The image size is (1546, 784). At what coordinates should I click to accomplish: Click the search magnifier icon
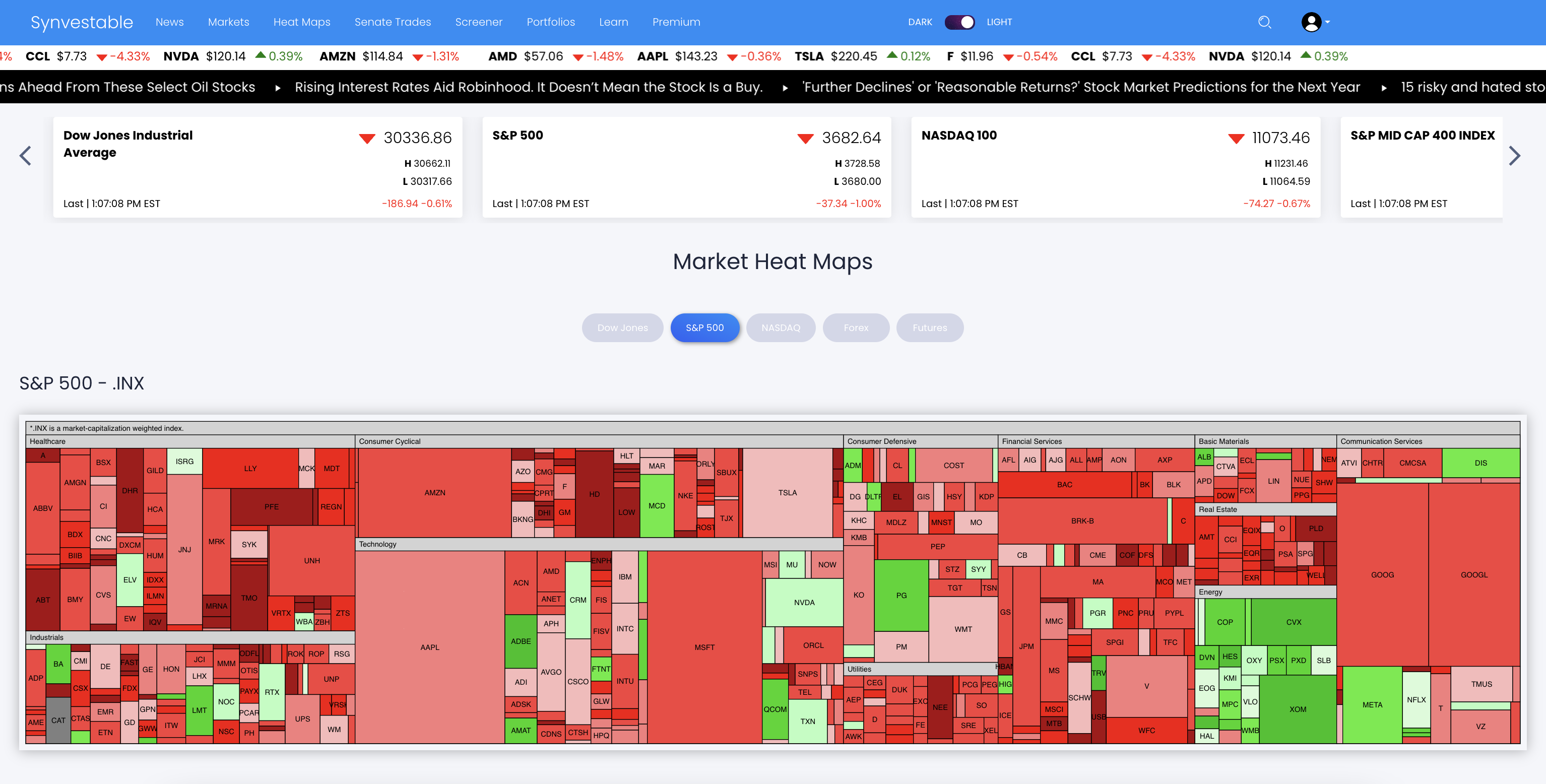1264,22
